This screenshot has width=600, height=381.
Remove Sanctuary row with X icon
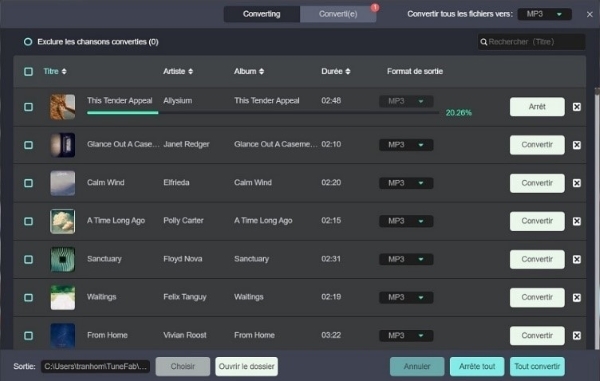(x=577, y=259)
